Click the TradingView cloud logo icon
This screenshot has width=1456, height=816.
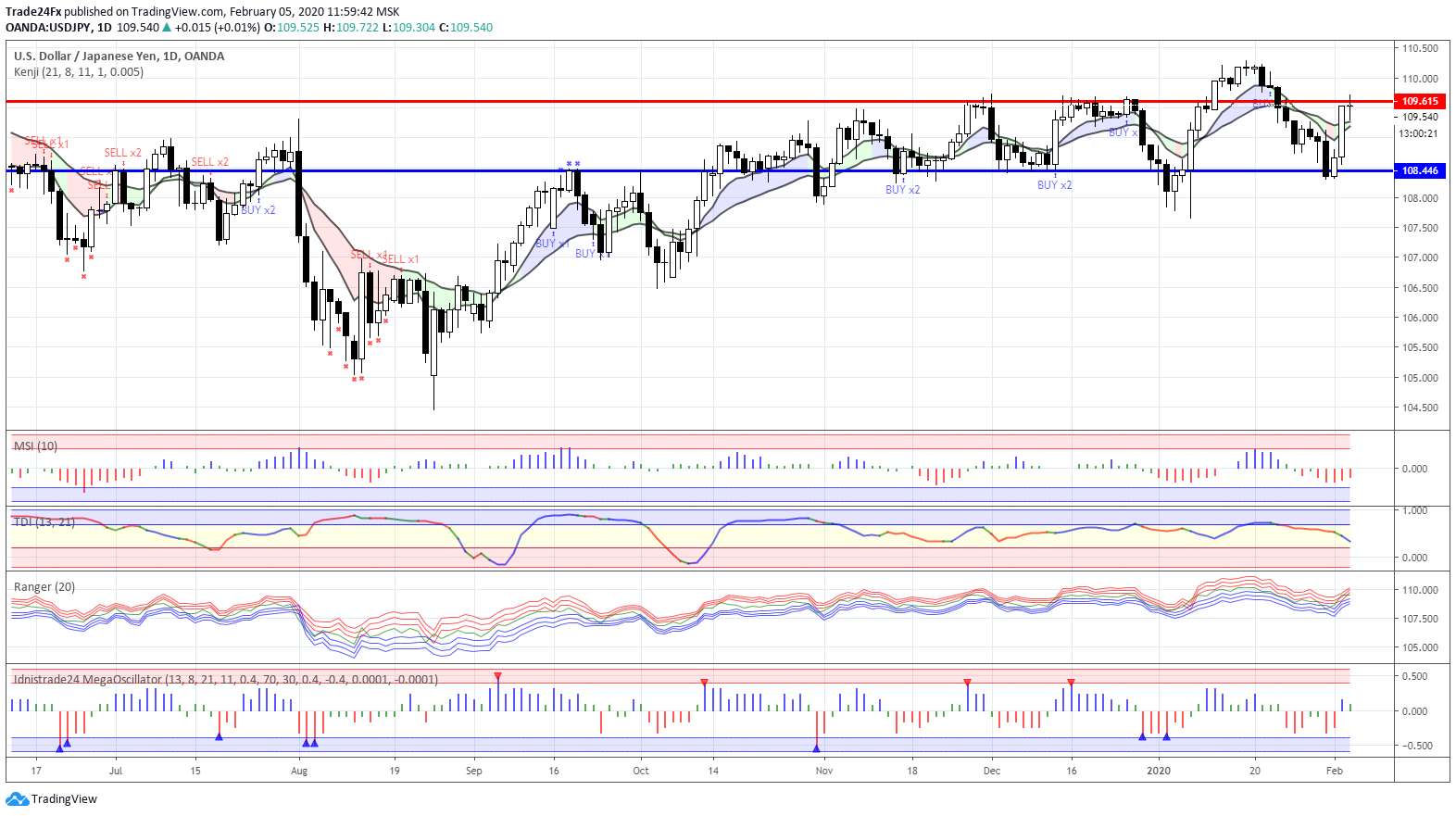tap(17, 798)
